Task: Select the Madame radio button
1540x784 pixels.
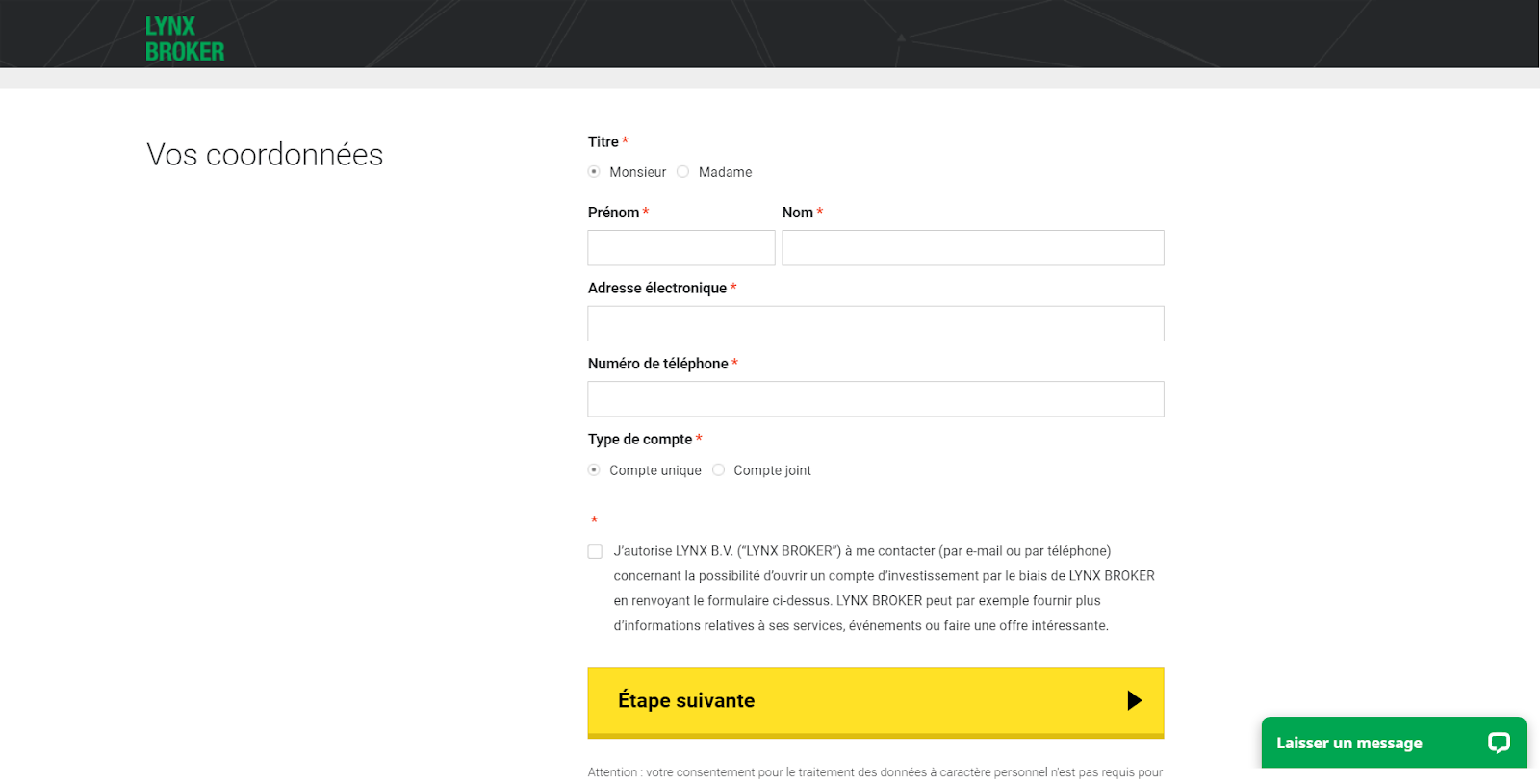Action: [x=682, y=172]
